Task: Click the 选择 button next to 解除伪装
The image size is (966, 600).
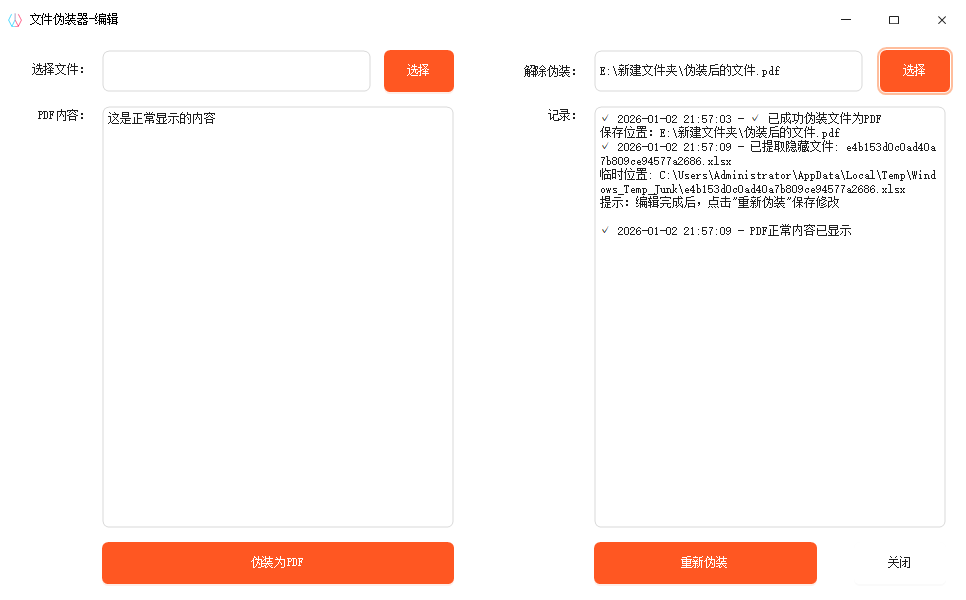Action: (914, 71)
